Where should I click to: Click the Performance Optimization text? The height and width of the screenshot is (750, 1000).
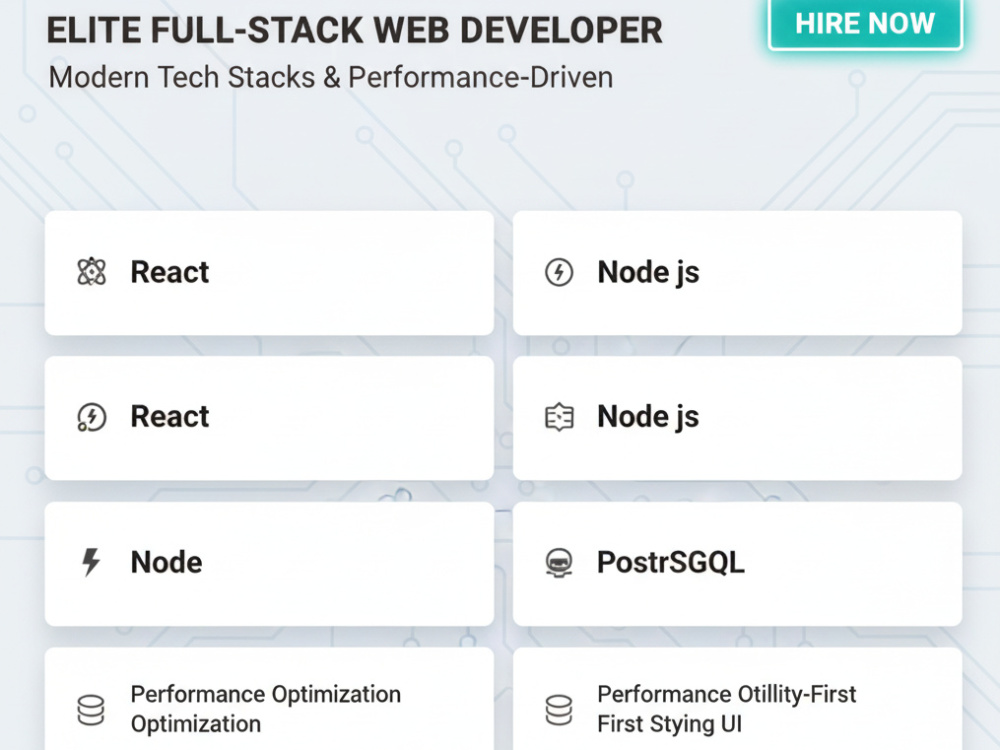click(266, 709)
